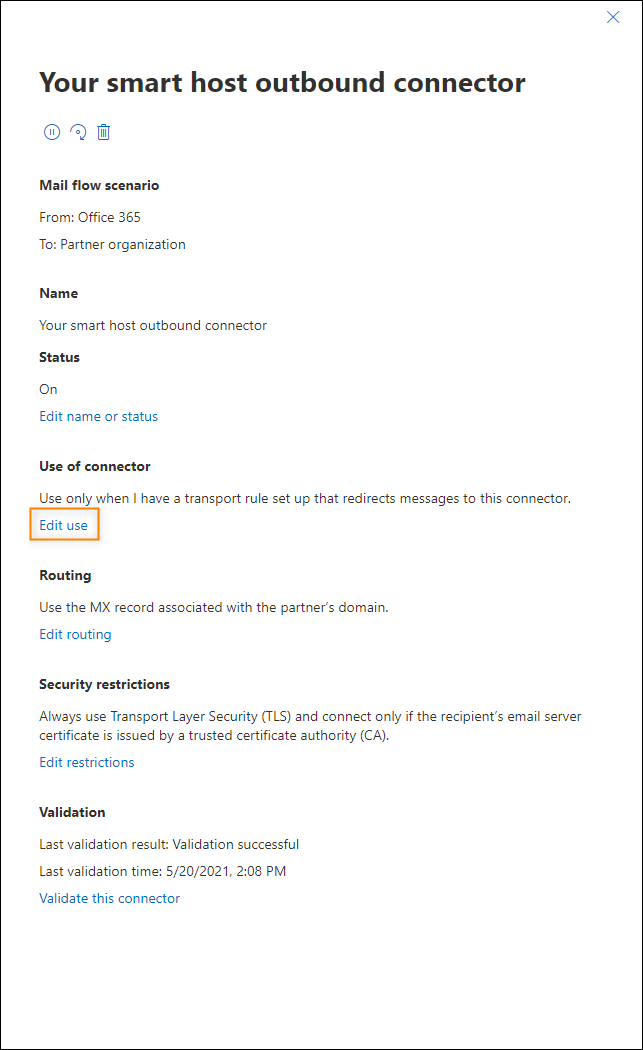Open the Edit routing link

point(75,634)
